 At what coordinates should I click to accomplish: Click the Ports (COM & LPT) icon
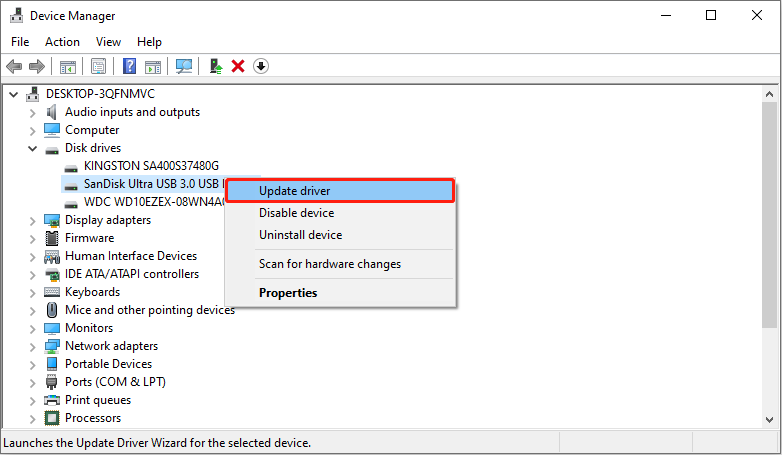52,382
